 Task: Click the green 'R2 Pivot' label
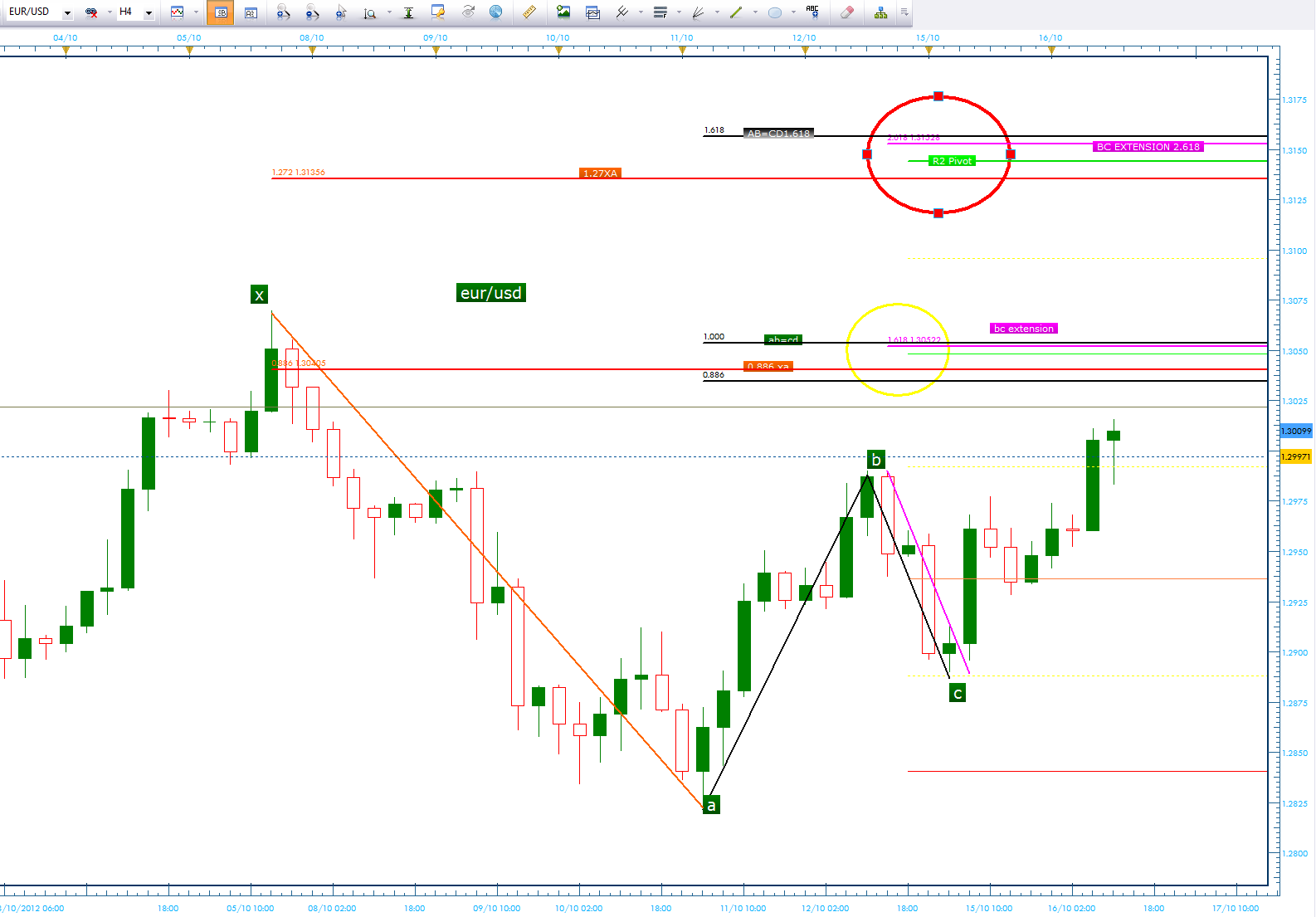[x=952, y=161]
